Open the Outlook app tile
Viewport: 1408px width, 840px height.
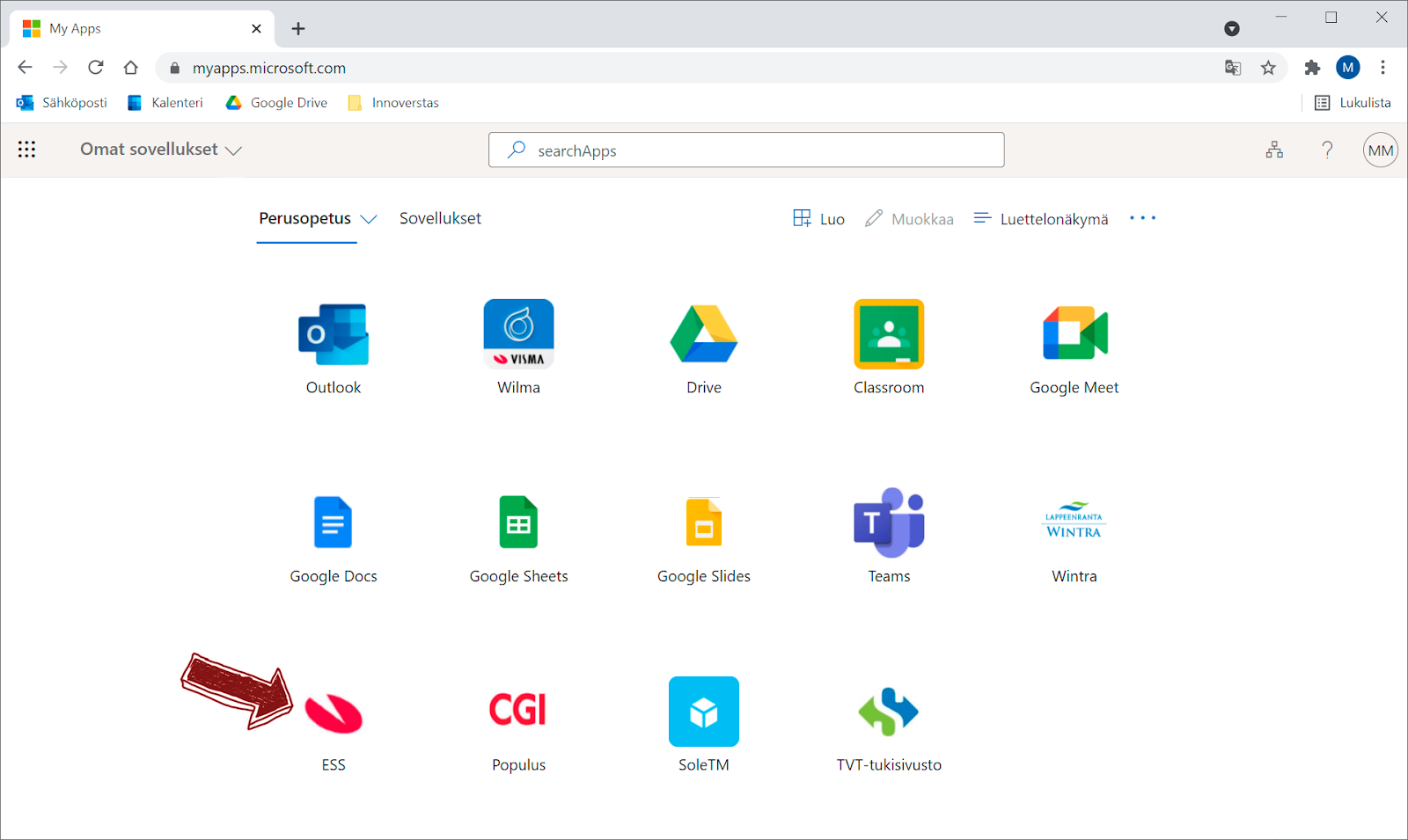334,347
